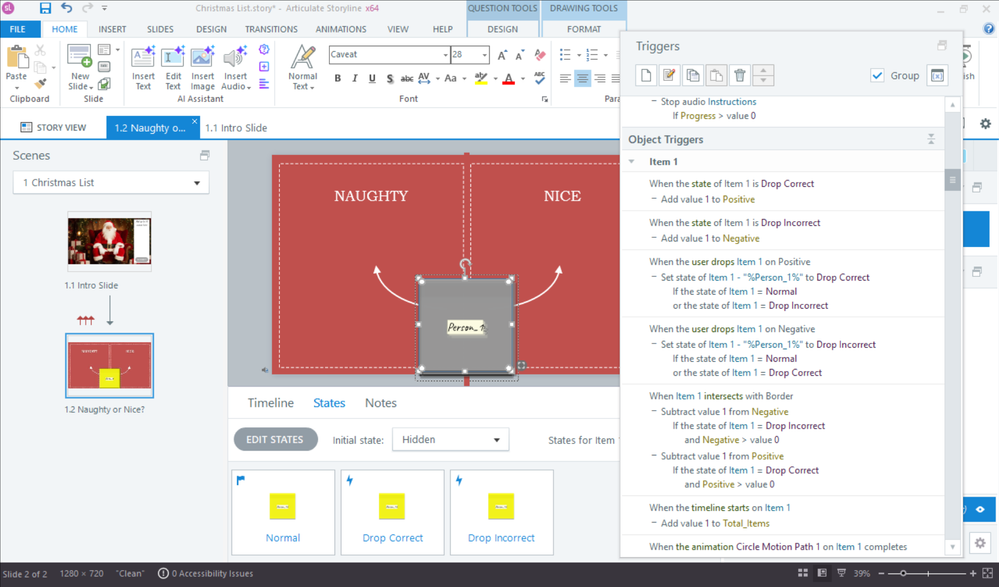This screenshot has height=587, width=999.
Task: Open the Initial state dropdown
Action: (450, 440)
